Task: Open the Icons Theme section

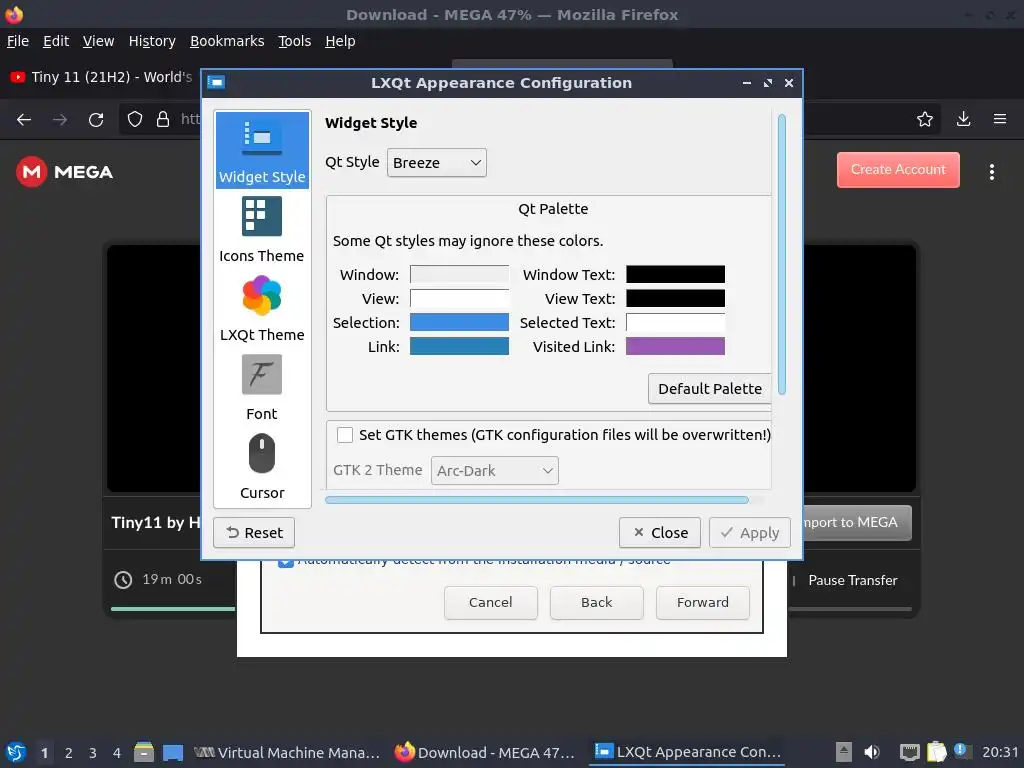Action: [262, 229]
